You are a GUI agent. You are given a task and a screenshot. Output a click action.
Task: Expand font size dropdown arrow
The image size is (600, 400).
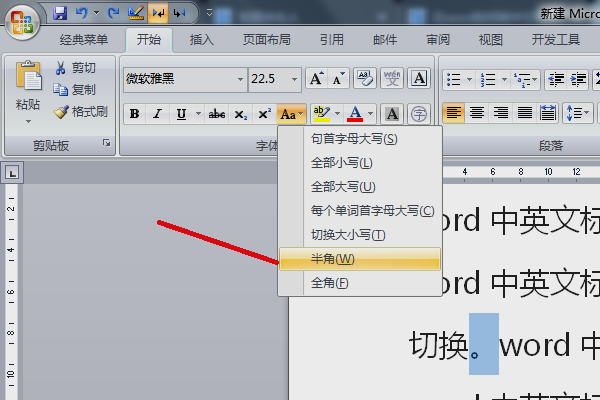coord(294,79)
